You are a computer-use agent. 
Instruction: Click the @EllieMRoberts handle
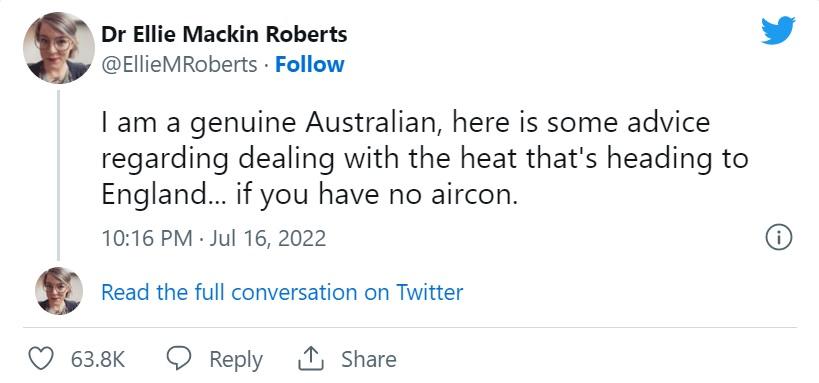tap(179, 65)
